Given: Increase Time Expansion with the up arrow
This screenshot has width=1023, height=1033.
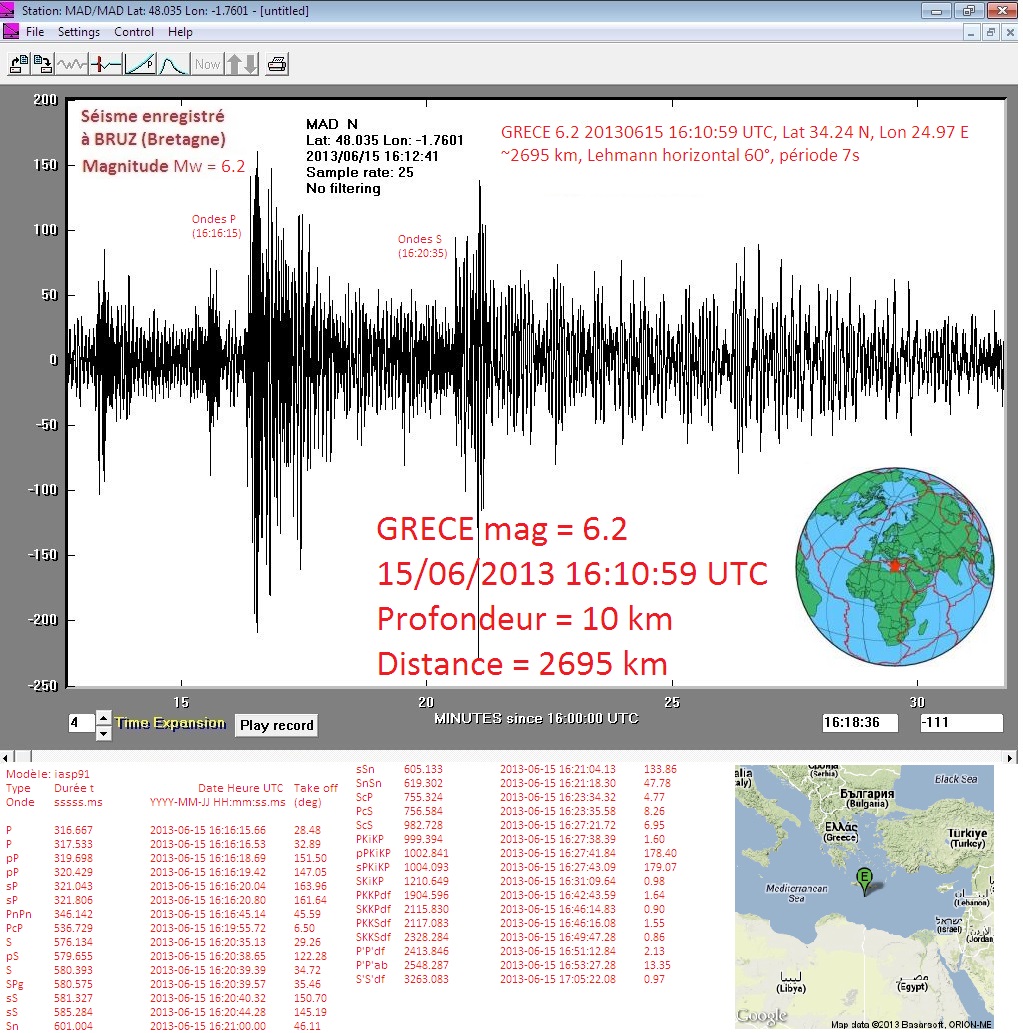Looking at the screenshot, I should pos(103,716).
